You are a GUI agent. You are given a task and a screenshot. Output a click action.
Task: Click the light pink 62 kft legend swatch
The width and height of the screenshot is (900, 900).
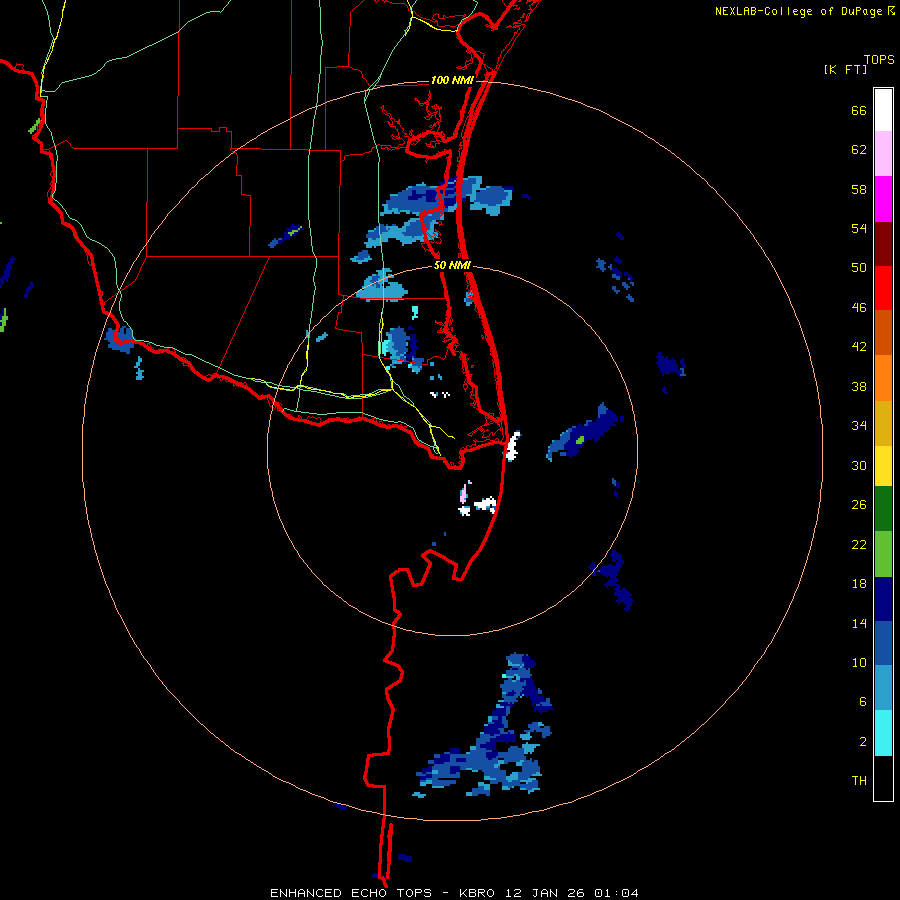point(883,154)
